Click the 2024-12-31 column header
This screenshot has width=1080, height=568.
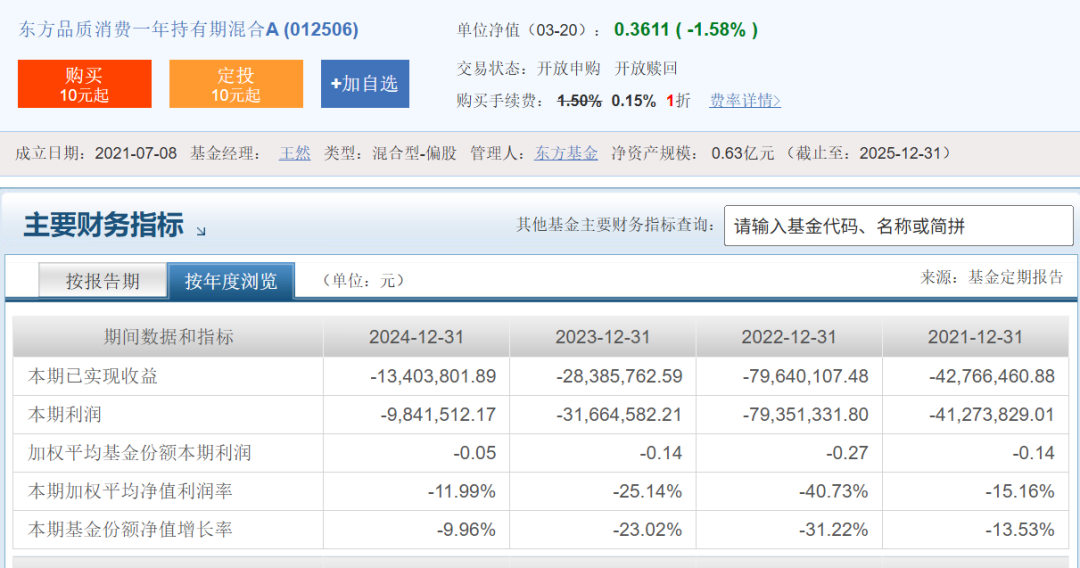[416, 337]
